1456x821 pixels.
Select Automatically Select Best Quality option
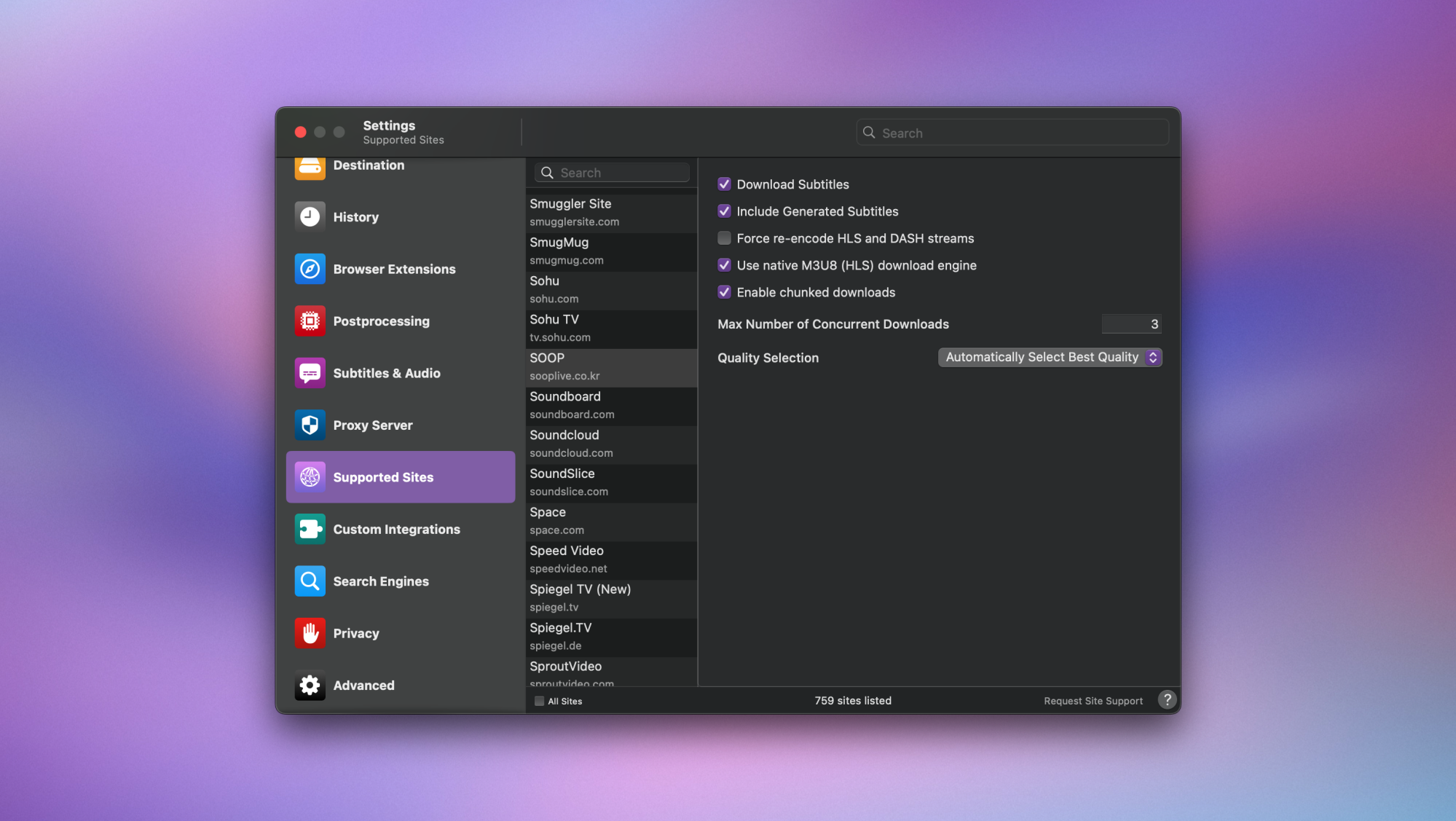tap(1050, 357)
